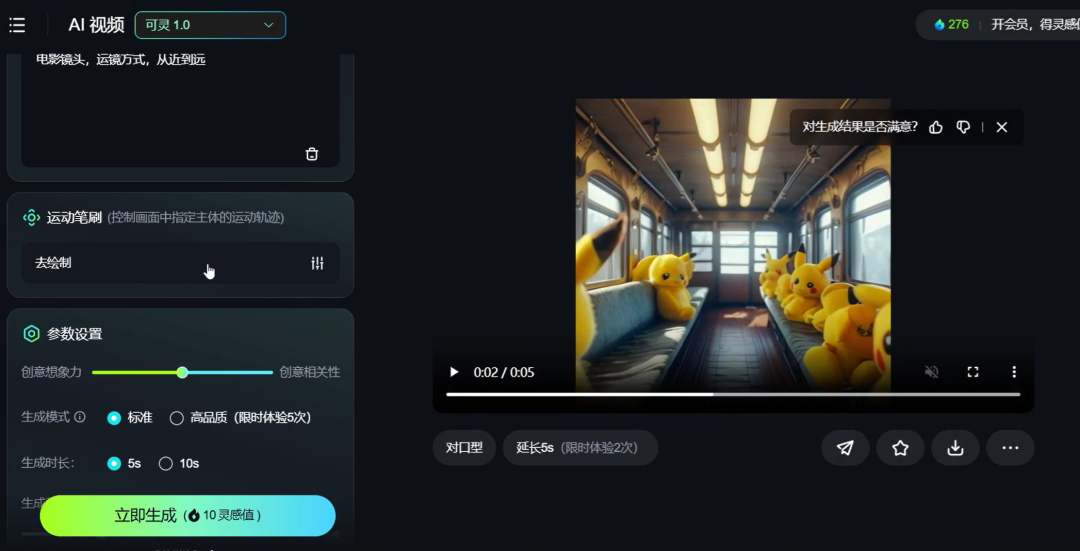Click the 运动笔刷 motion brush icon
1080x551 pixels.
(x=31, y=218)
